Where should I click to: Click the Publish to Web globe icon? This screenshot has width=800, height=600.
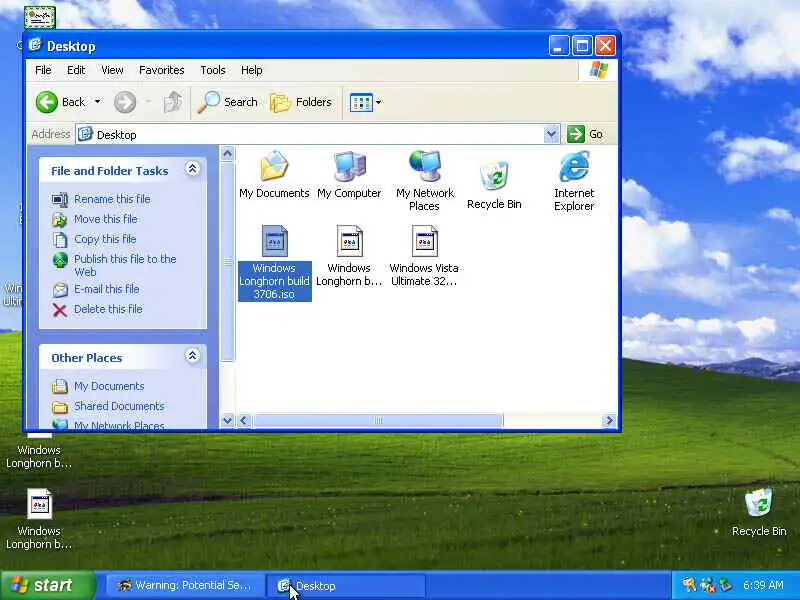click(60, 260)
